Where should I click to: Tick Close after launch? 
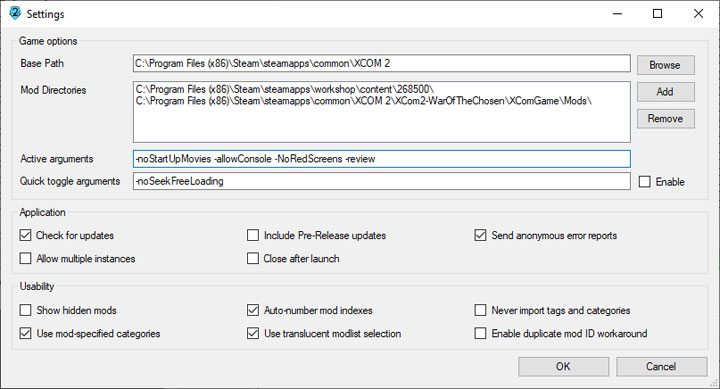tap(253, 259)
